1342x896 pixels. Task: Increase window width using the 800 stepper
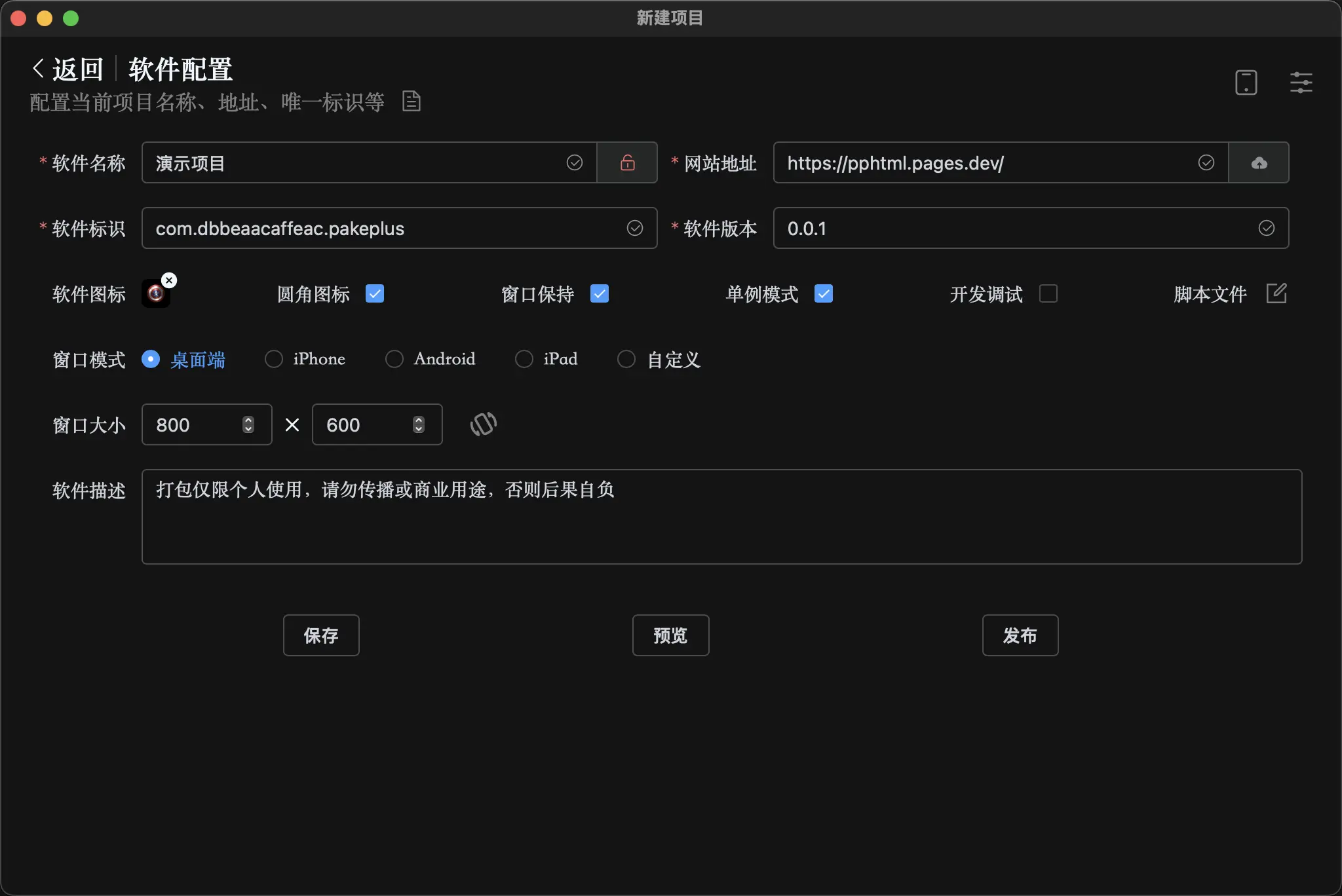pos(247,419)
